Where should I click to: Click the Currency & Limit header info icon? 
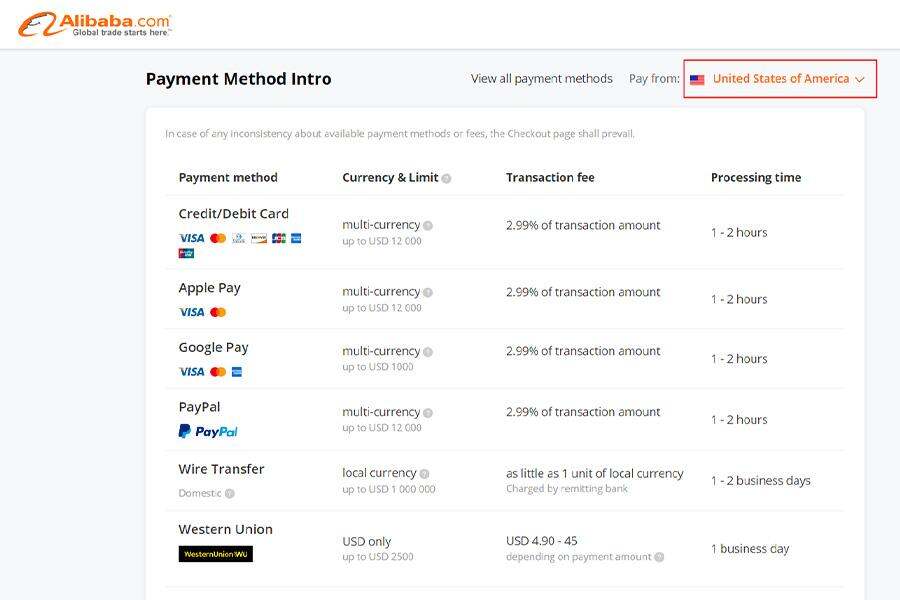(x=446, y=178)
